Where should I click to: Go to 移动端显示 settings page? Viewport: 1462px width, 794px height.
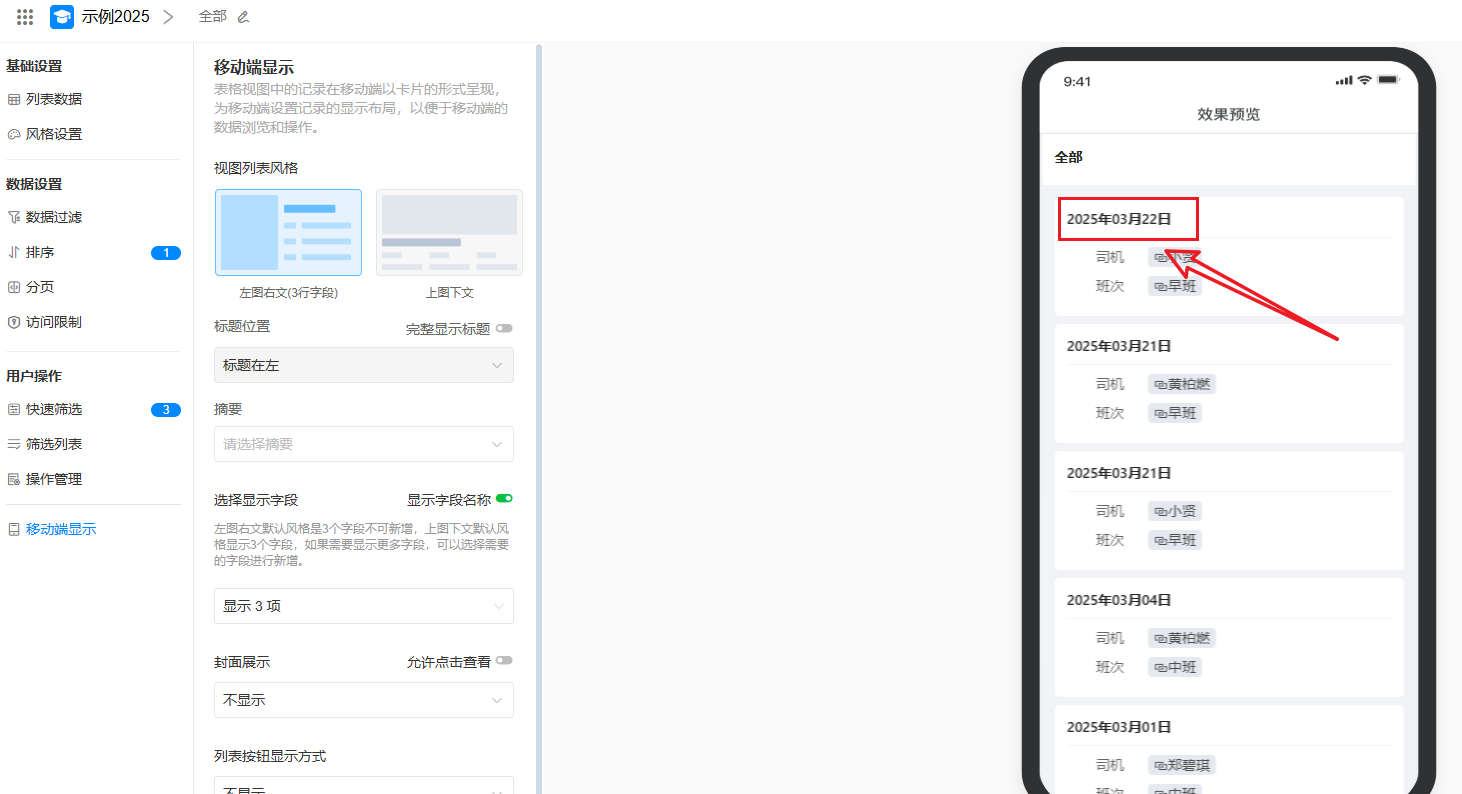coord(61,529)
